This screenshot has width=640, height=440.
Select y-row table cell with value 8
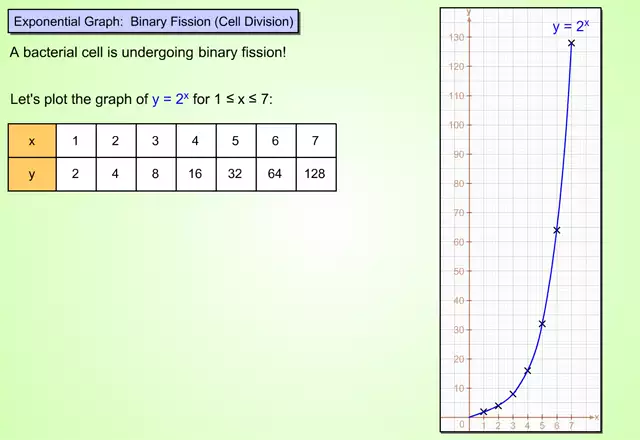[x=156, y=174]
